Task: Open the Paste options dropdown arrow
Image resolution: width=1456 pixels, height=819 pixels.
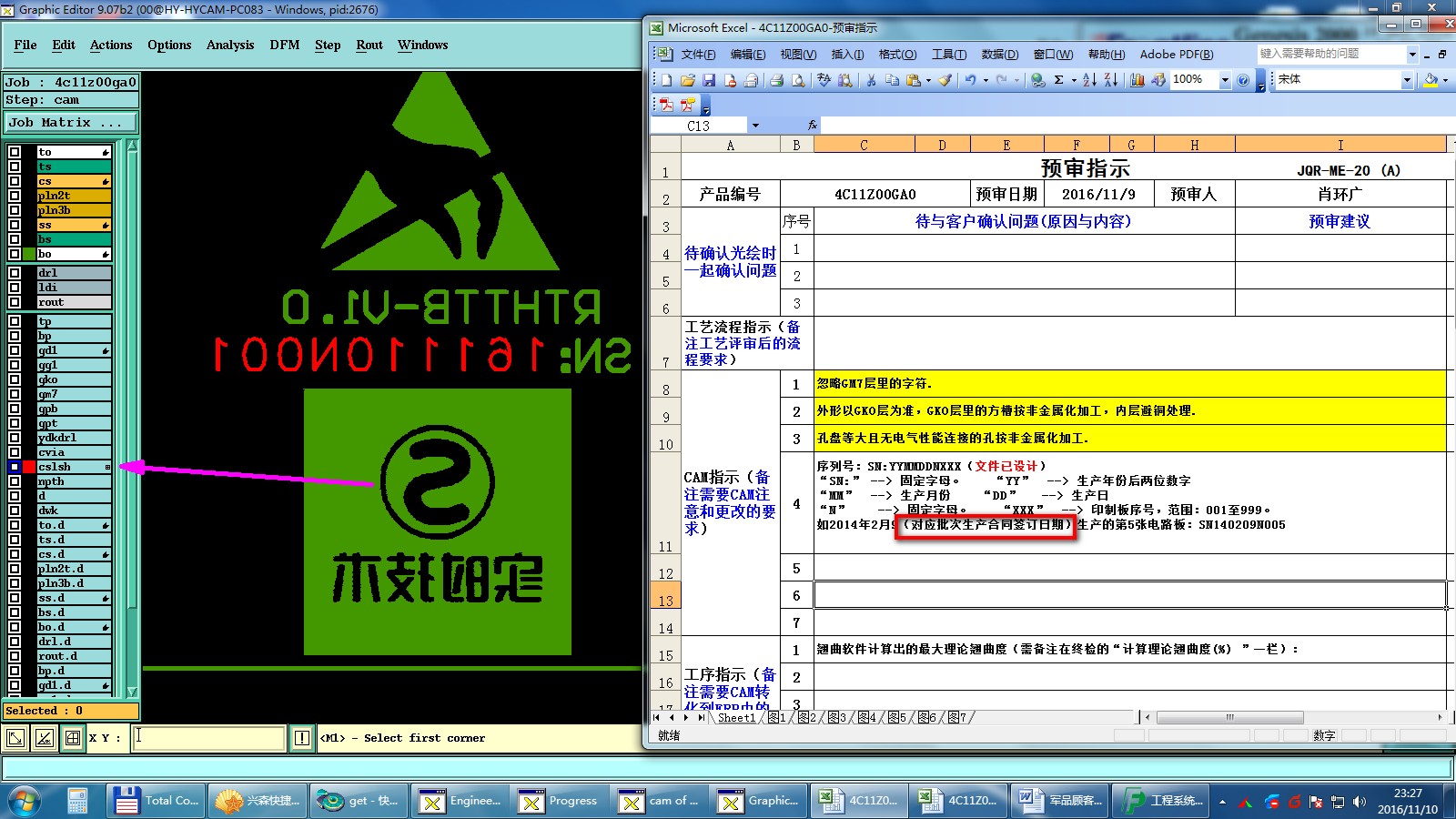Action: (x=928, y=80)
